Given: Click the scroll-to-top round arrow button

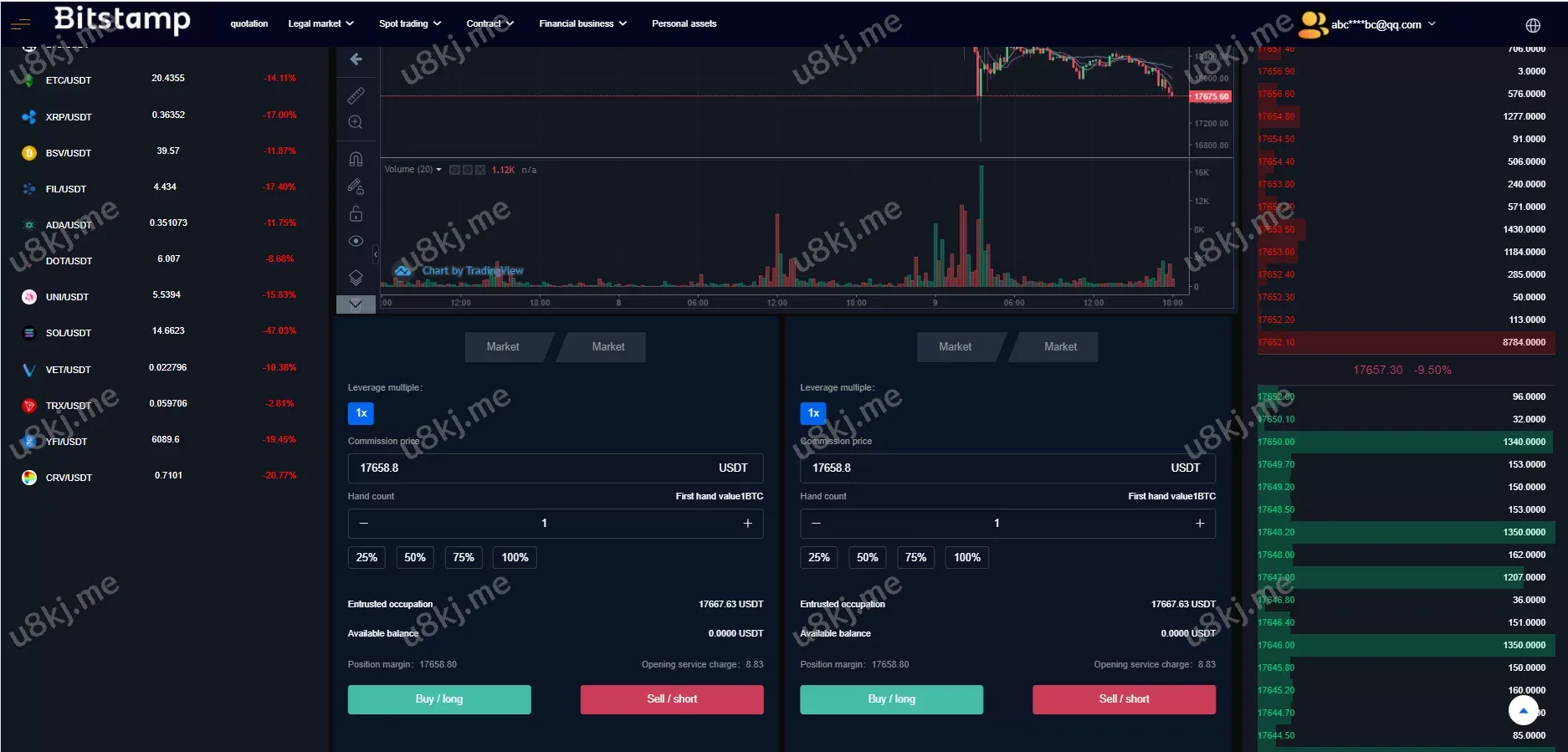Looking at the screenshot, I should point(1523,710).
